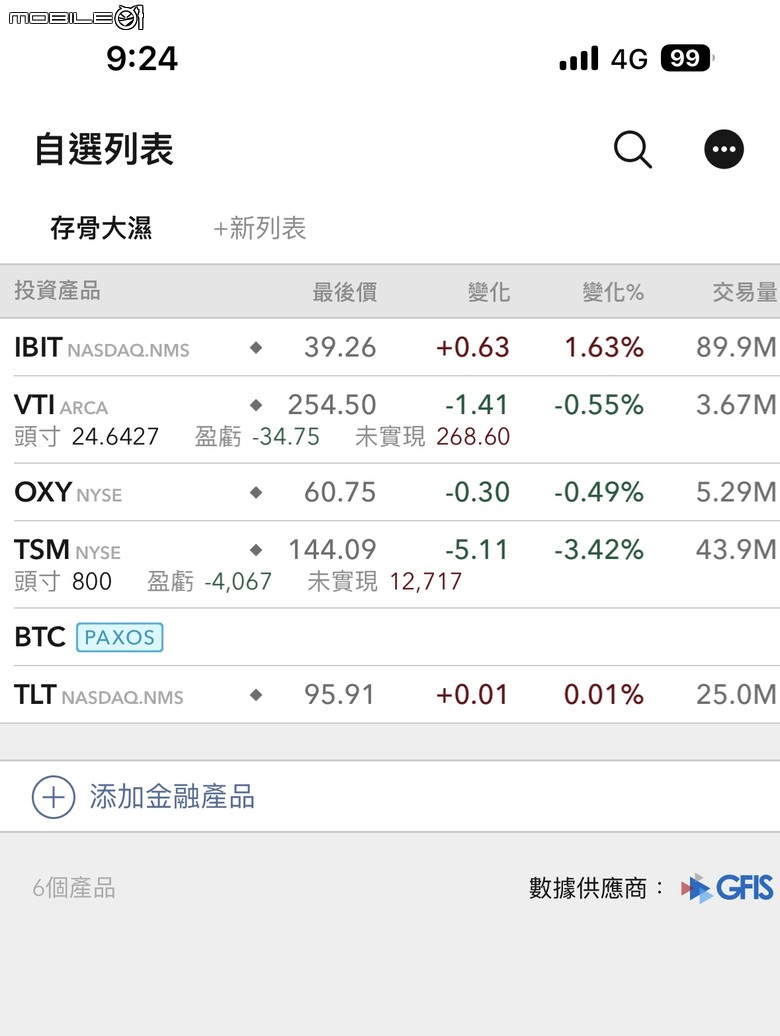Open the VTI ARCA quote row
The width and height of the screenshot is (780, 1036).
coord(390,420)
